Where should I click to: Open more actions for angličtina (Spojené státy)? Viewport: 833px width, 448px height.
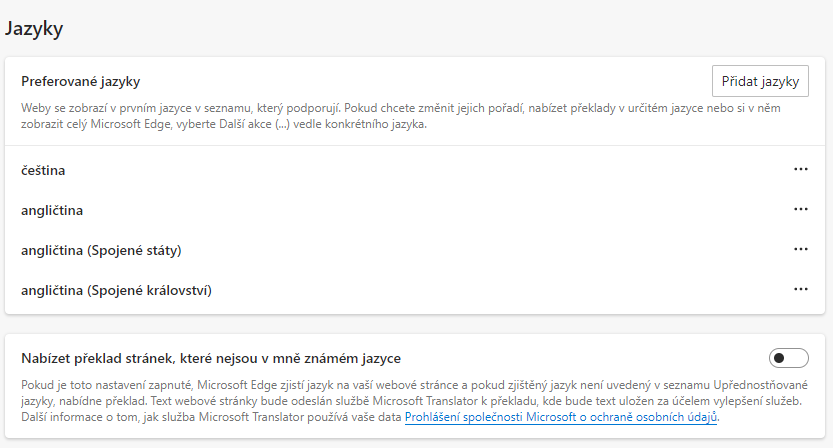point(800,249)
